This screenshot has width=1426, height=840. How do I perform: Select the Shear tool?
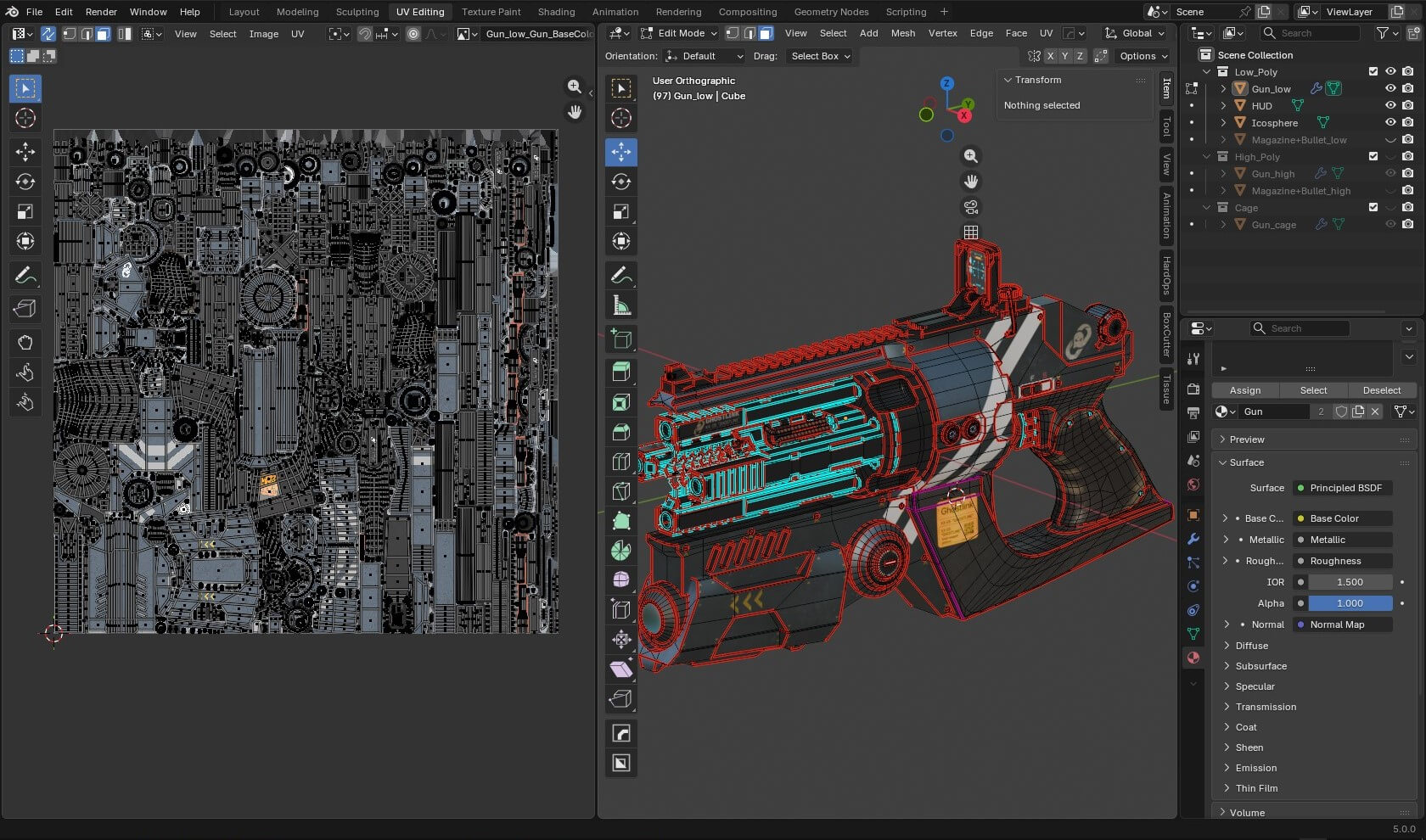(x=621, y=669)
